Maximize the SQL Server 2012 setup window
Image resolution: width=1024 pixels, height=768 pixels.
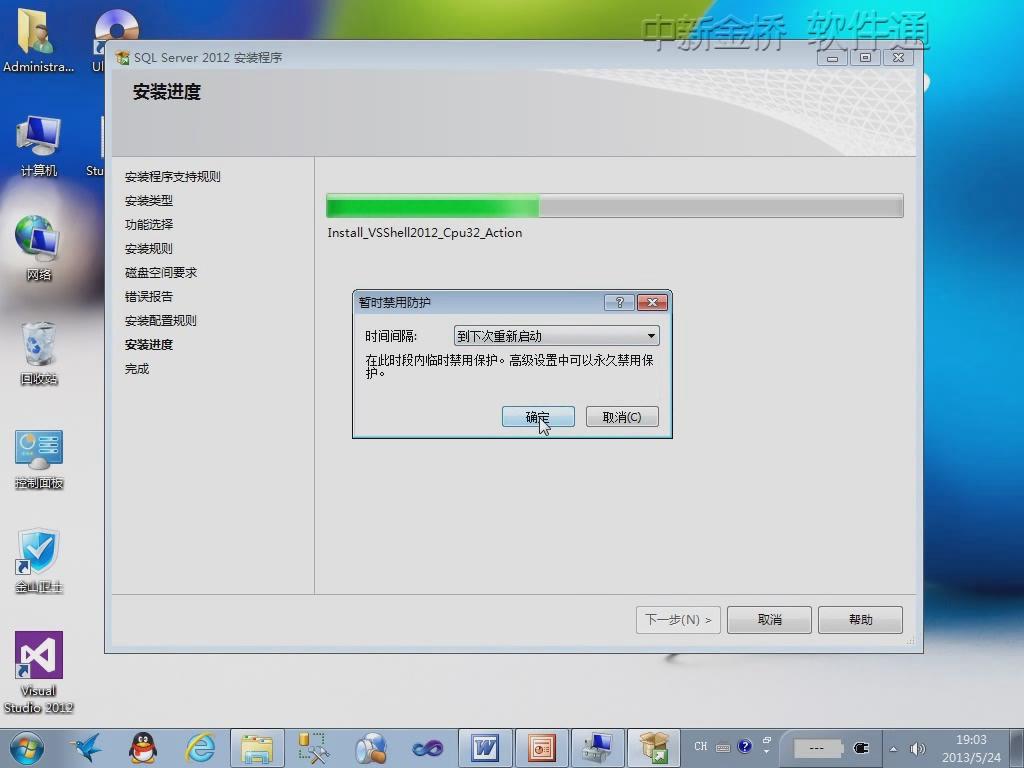click(865, 58)
